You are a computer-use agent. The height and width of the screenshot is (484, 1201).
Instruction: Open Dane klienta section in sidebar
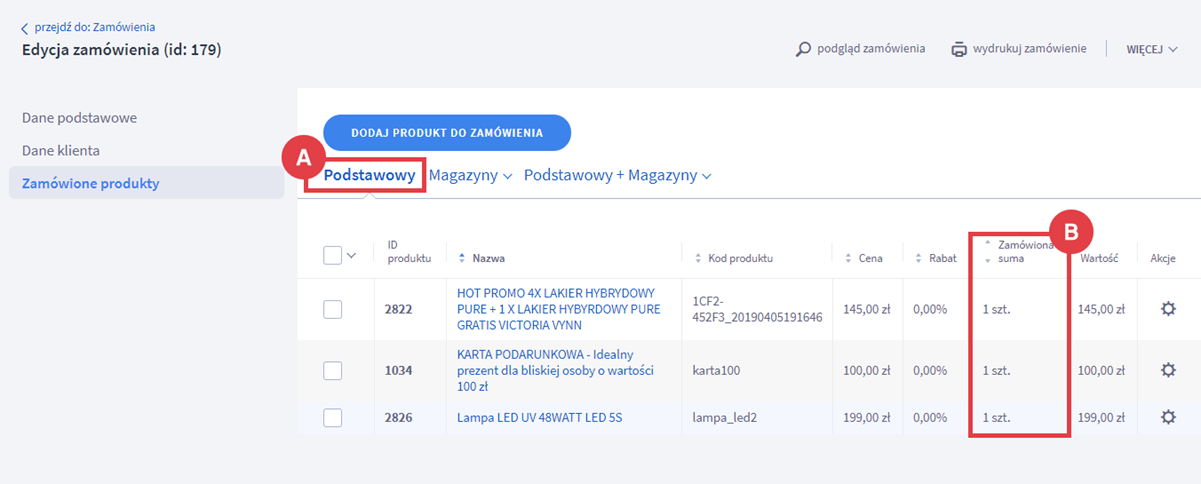pos(61,150)
